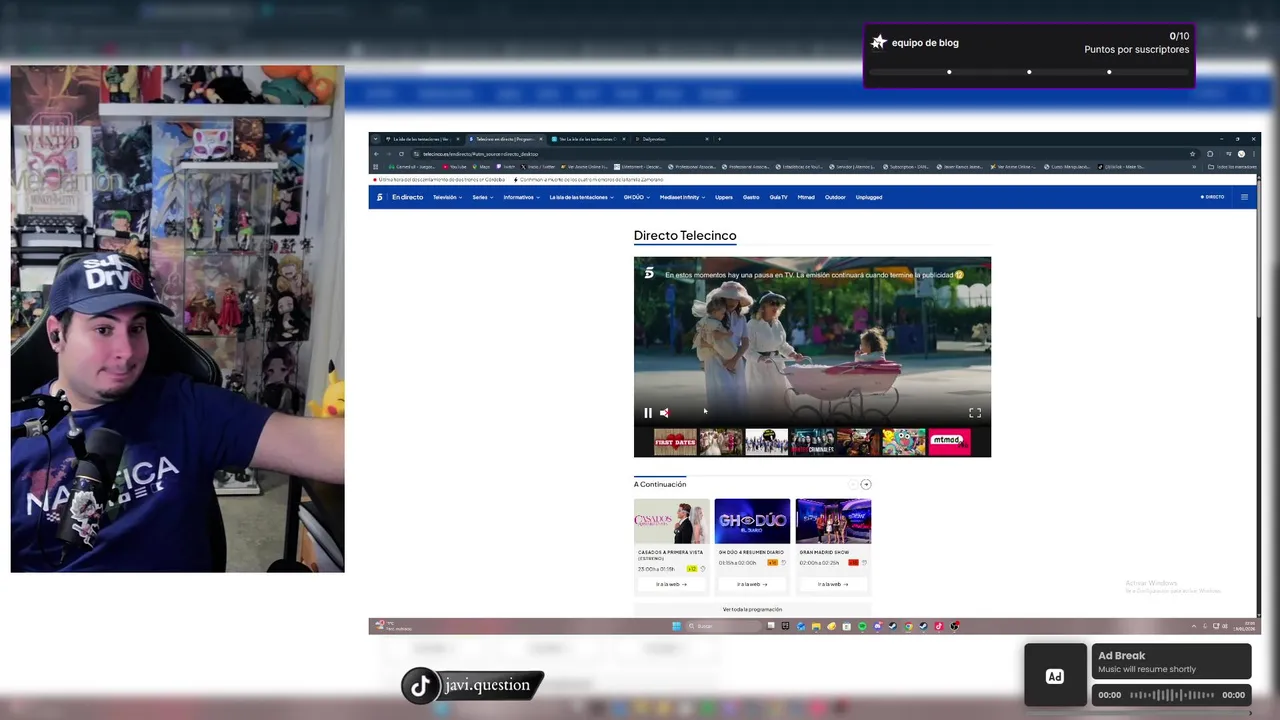This screenshot has width=1280, height=720.
Task: Open Outdoor in site navigation
Action: point(835,197)
